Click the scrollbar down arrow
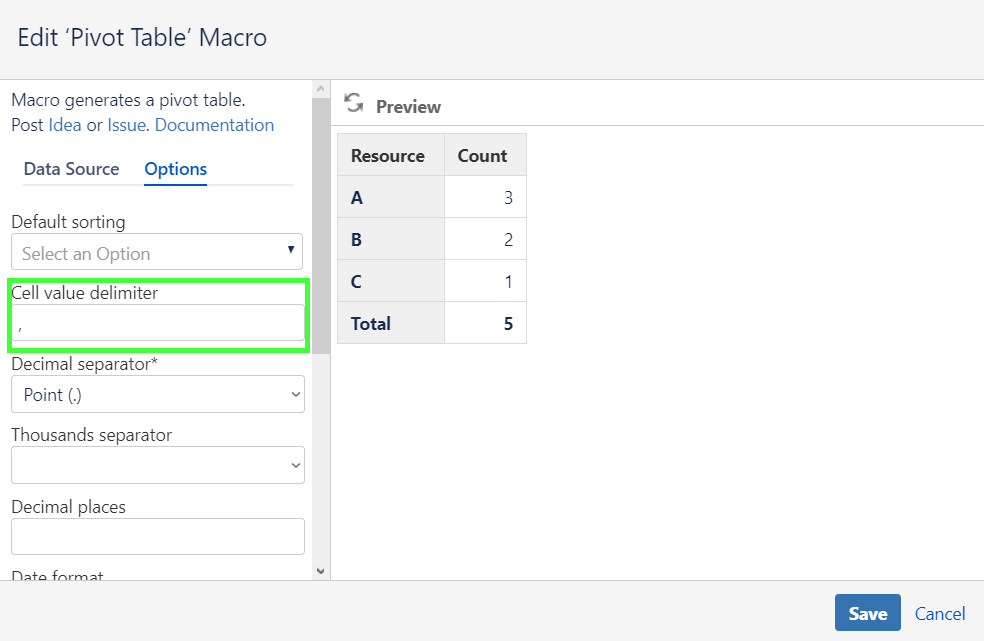Image resolution: width=984 pixels, height=641 pixels. click(x=321, y=570)
